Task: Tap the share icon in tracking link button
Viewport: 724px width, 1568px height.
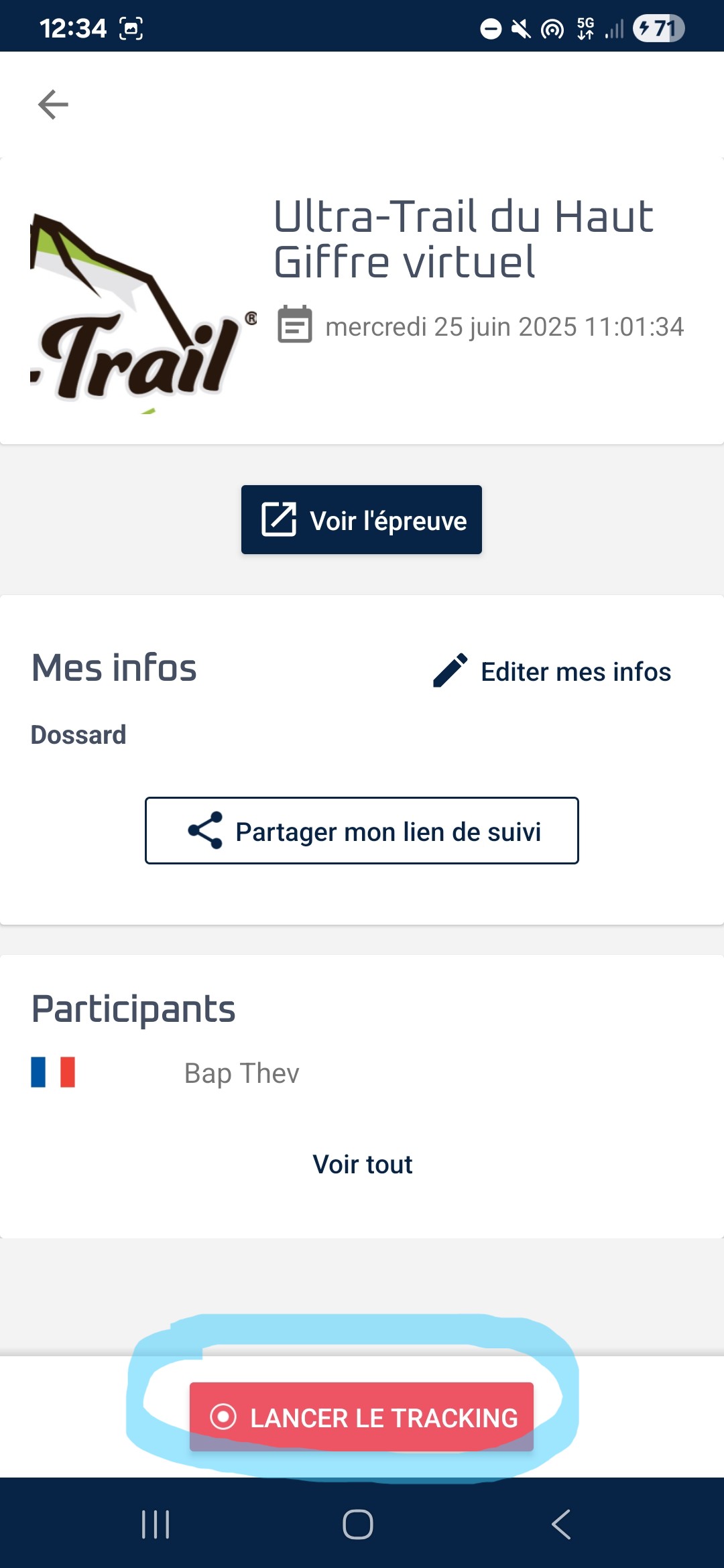Action: tap(205, 830)
